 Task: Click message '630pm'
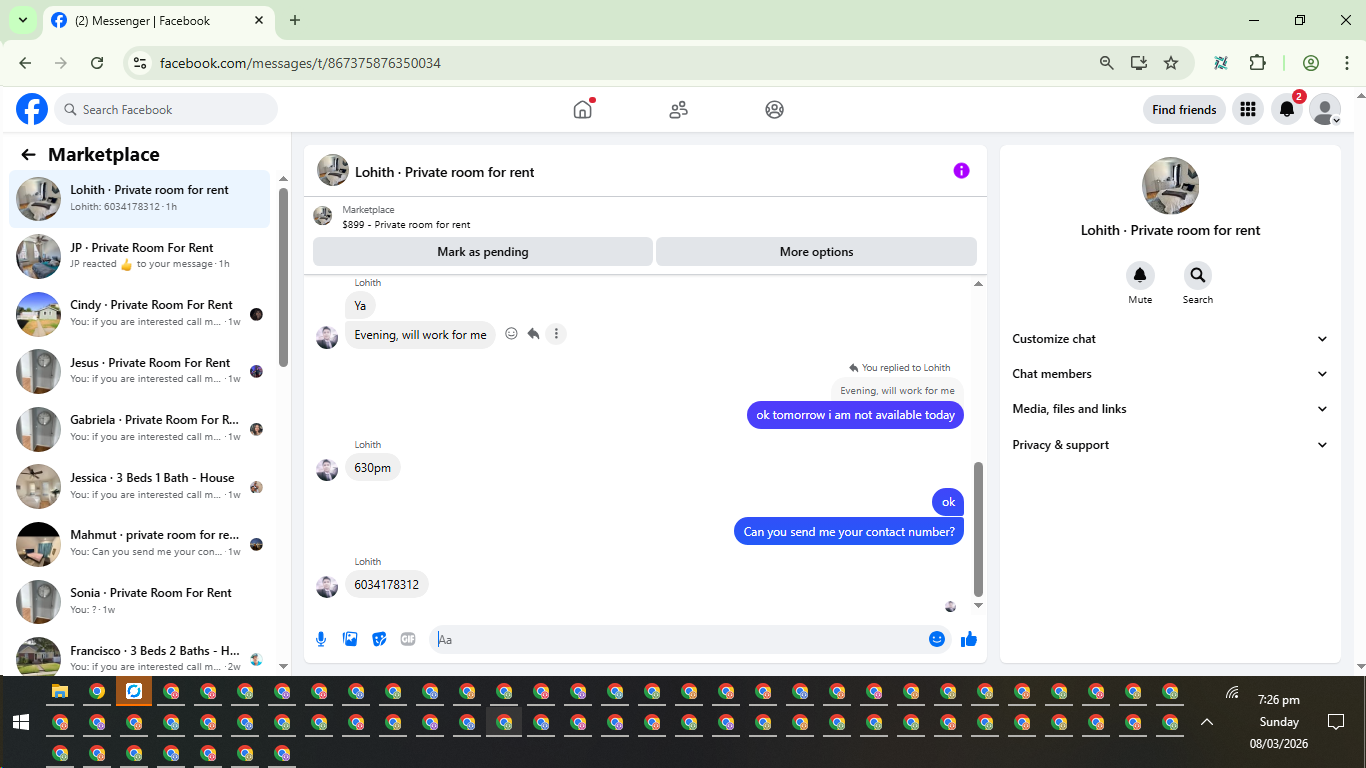pyautogui.click(x=372, y=468)
